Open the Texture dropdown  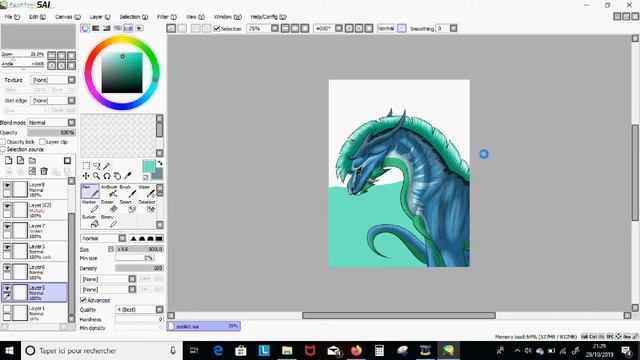[53, 80]
